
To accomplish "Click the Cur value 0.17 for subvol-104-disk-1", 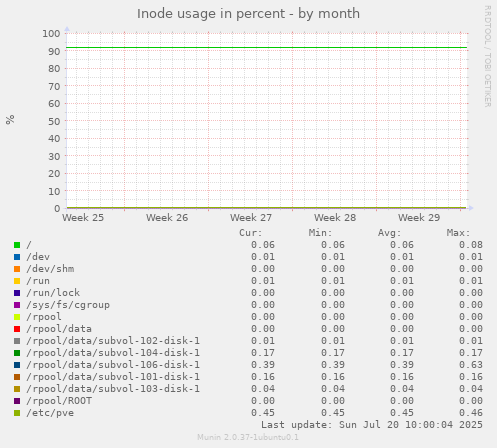I will 263,353.
